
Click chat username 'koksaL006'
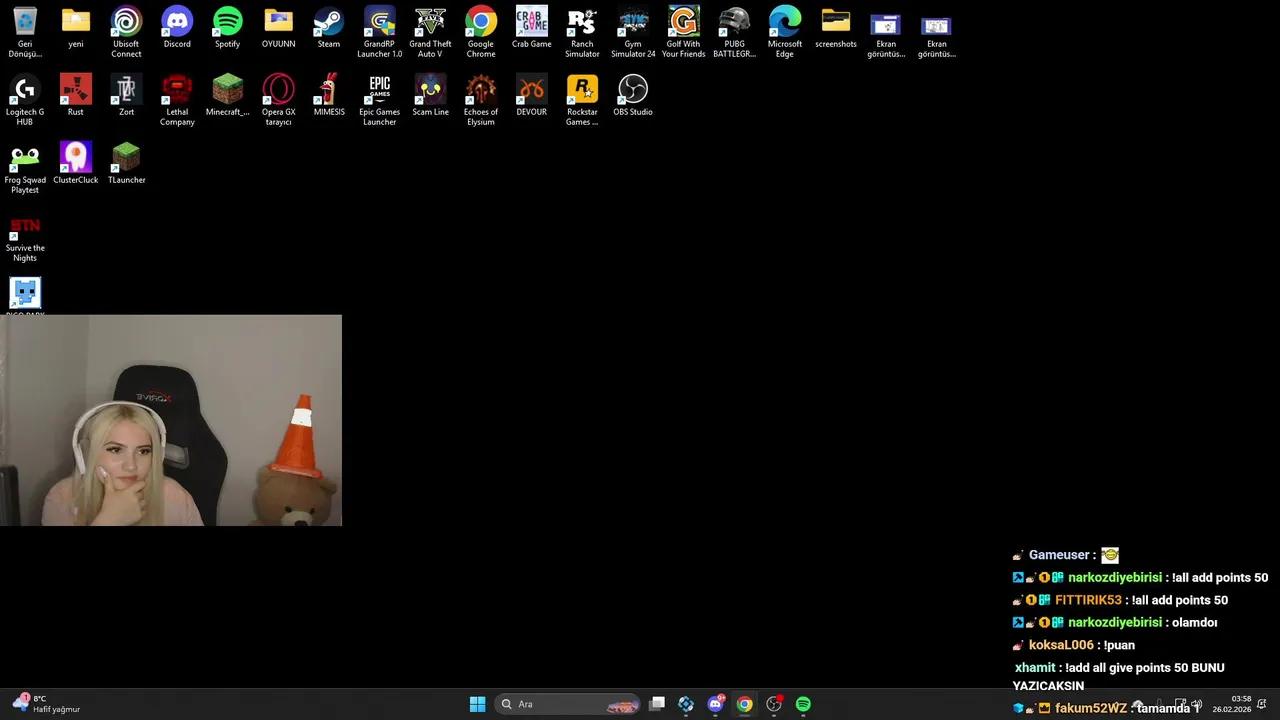(1061, 645)
